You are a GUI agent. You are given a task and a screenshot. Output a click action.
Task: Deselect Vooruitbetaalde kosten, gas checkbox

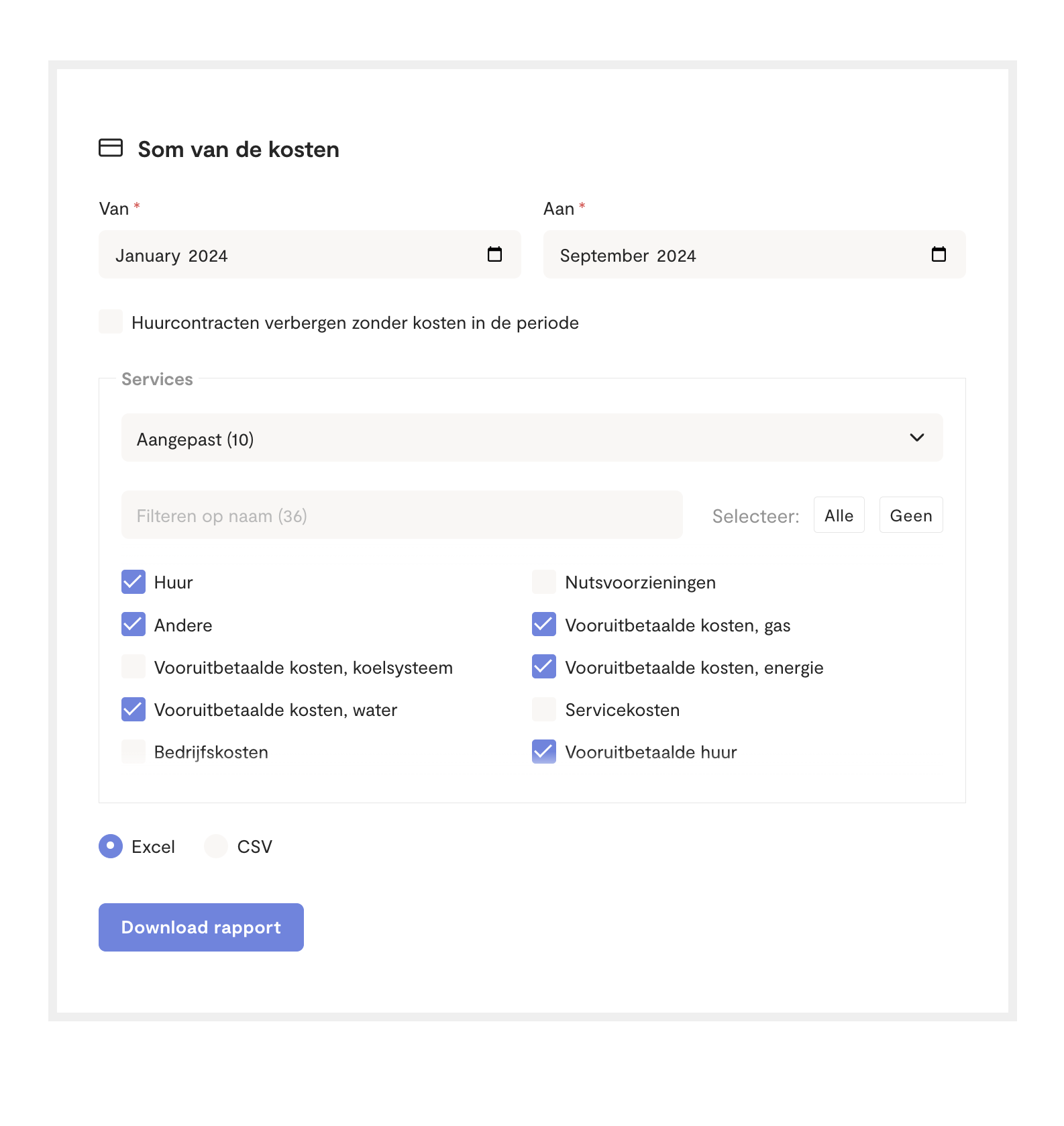click(544, 624)
